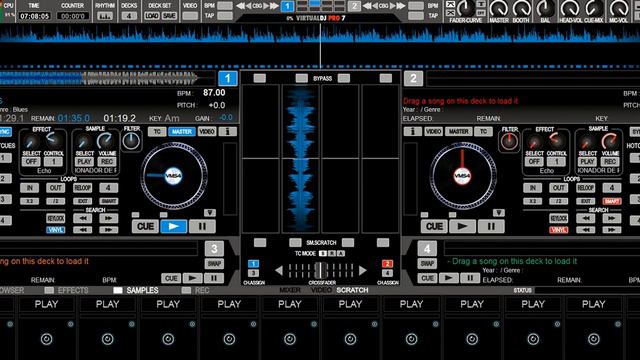Screen dimensions: 640x360
Task: Click the BAL balance knob
Action: pos(545,8)
